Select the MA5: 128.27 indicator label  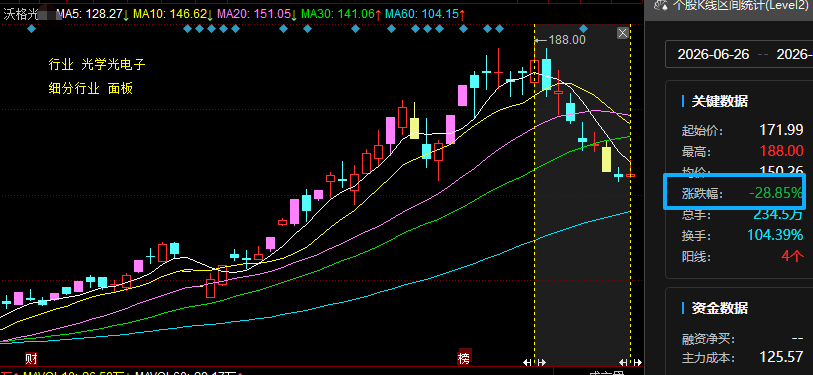tap(89, 14)
